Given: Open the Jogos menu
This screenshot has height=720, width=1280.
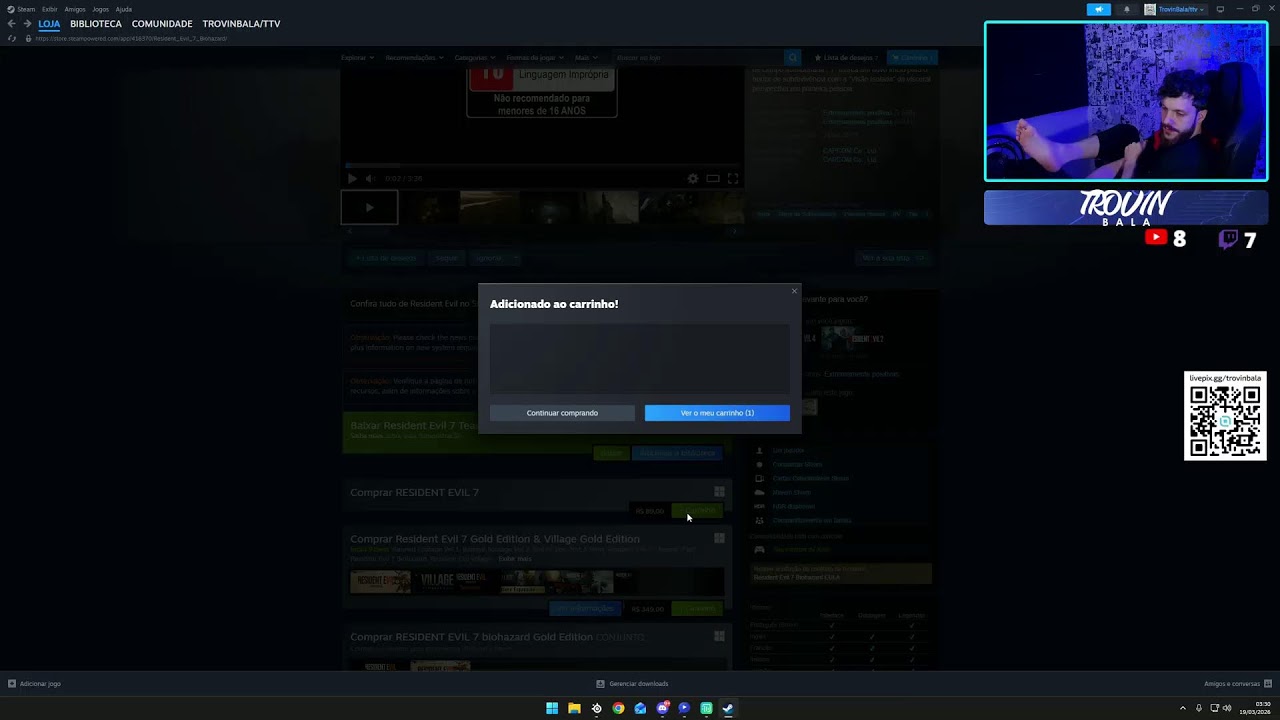Looking at the screenshot, I should (x=100, y=9).
